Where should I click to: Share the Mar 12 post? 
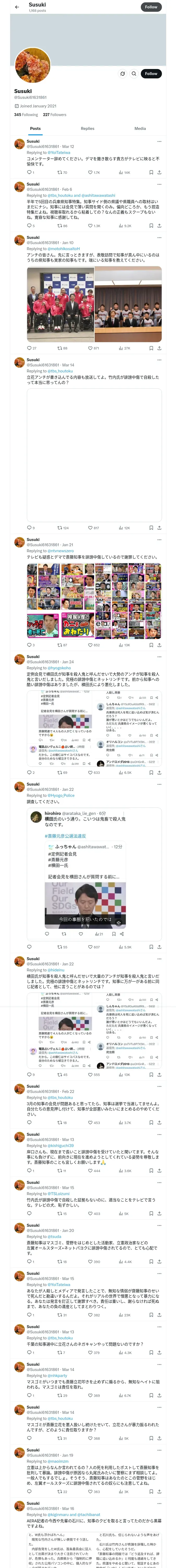(x=159, y=172)
